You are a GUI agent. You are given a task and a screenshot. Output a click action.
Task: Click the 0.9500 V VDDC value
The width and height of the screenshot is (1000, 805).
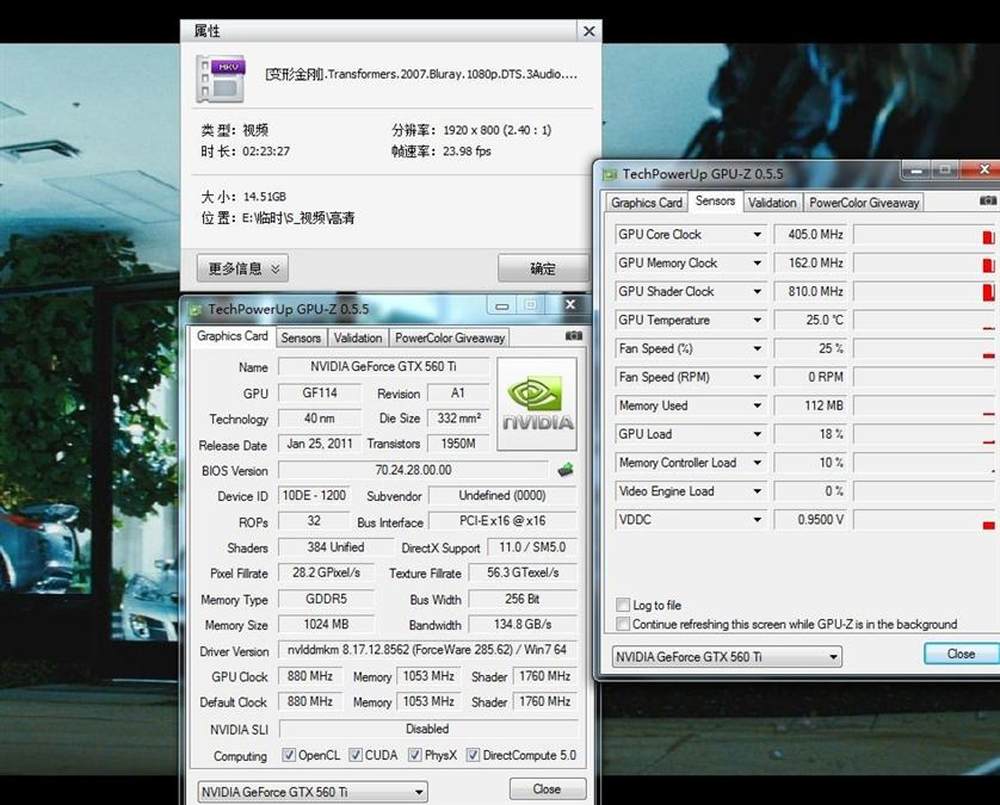[811, 519]
